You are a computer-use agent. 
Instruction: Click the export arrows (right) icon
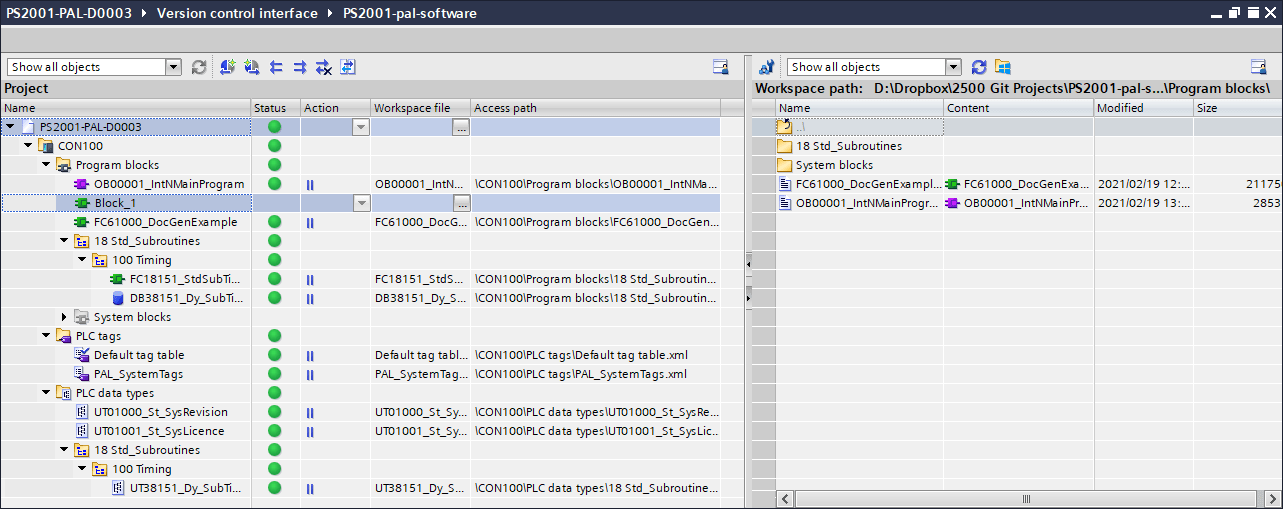point(299,67)
